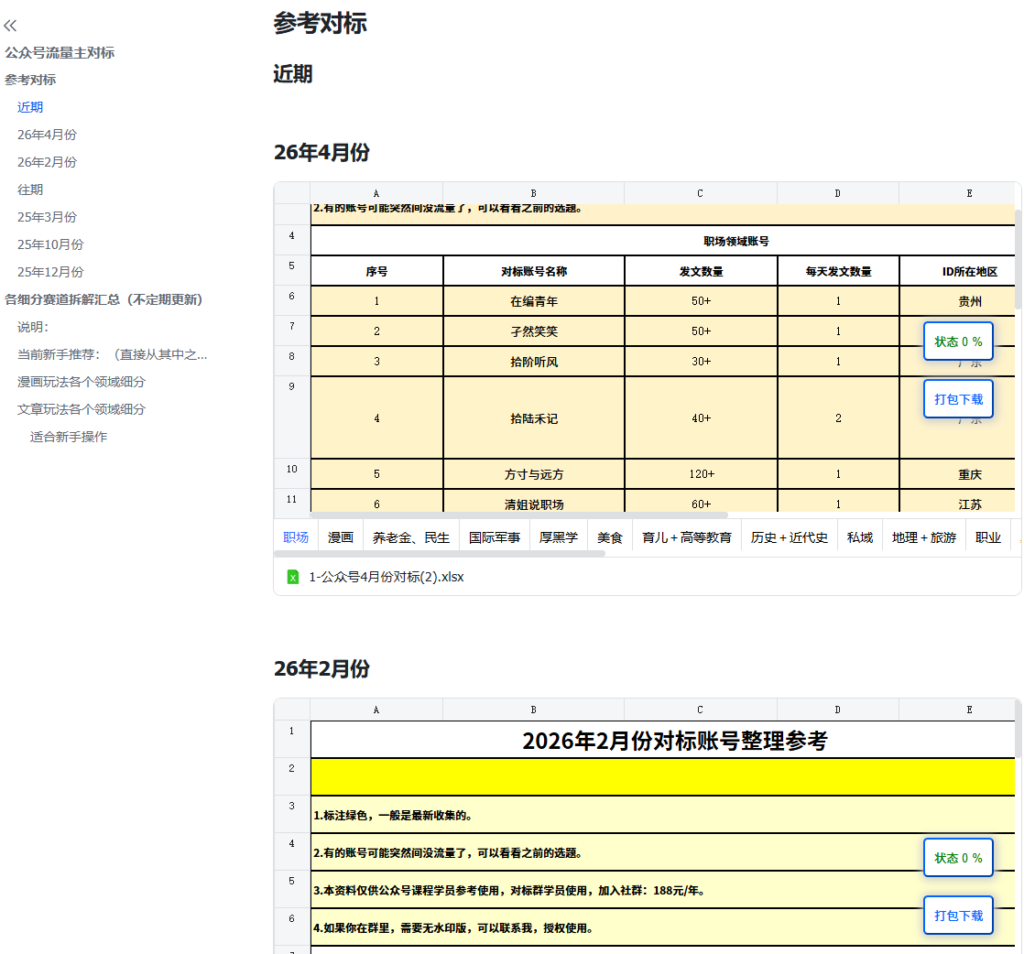Open the 养老金、民生 sheet tab

point(411,537)
